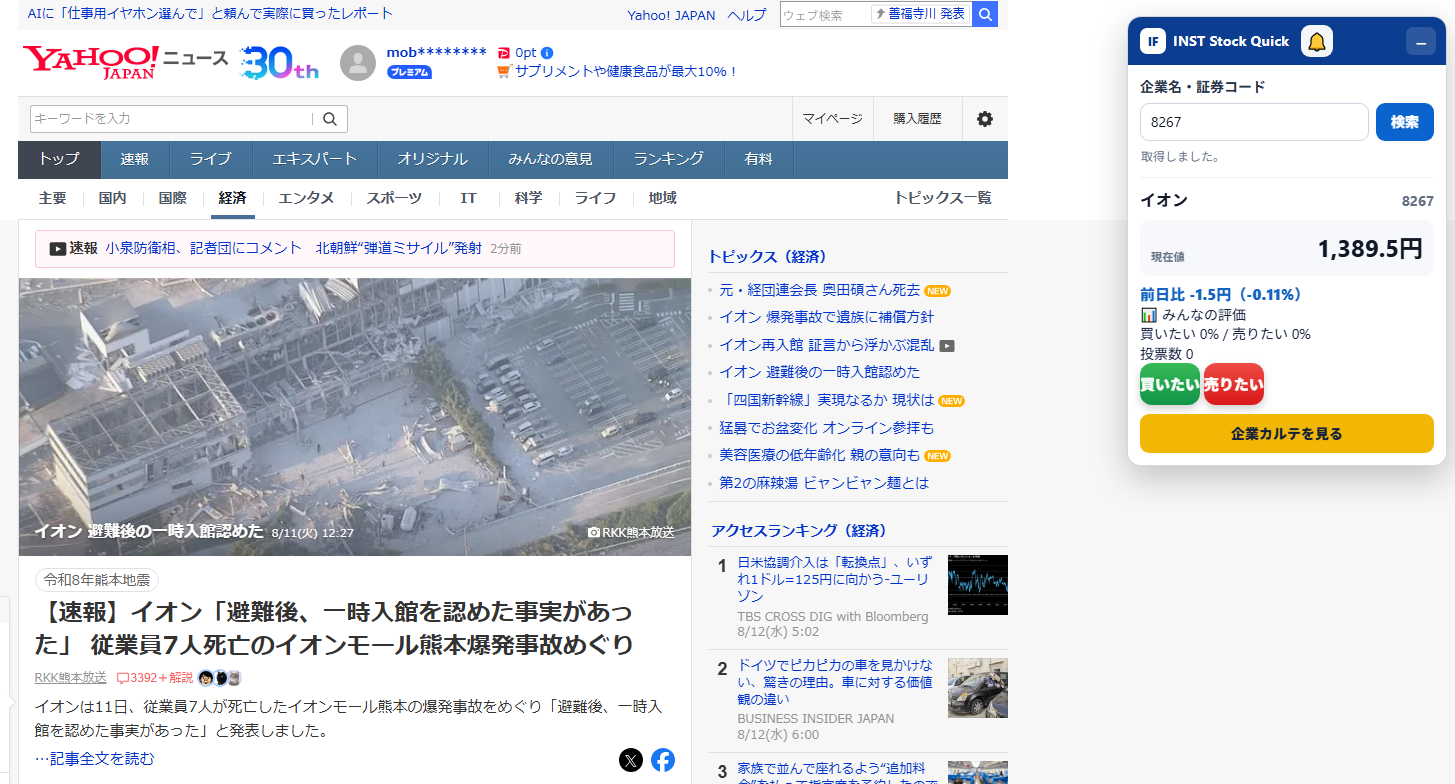This screenshot has height=784, width=1455.
Task: Open the 30th anniversary logo
Action: (x=279, y=62)
